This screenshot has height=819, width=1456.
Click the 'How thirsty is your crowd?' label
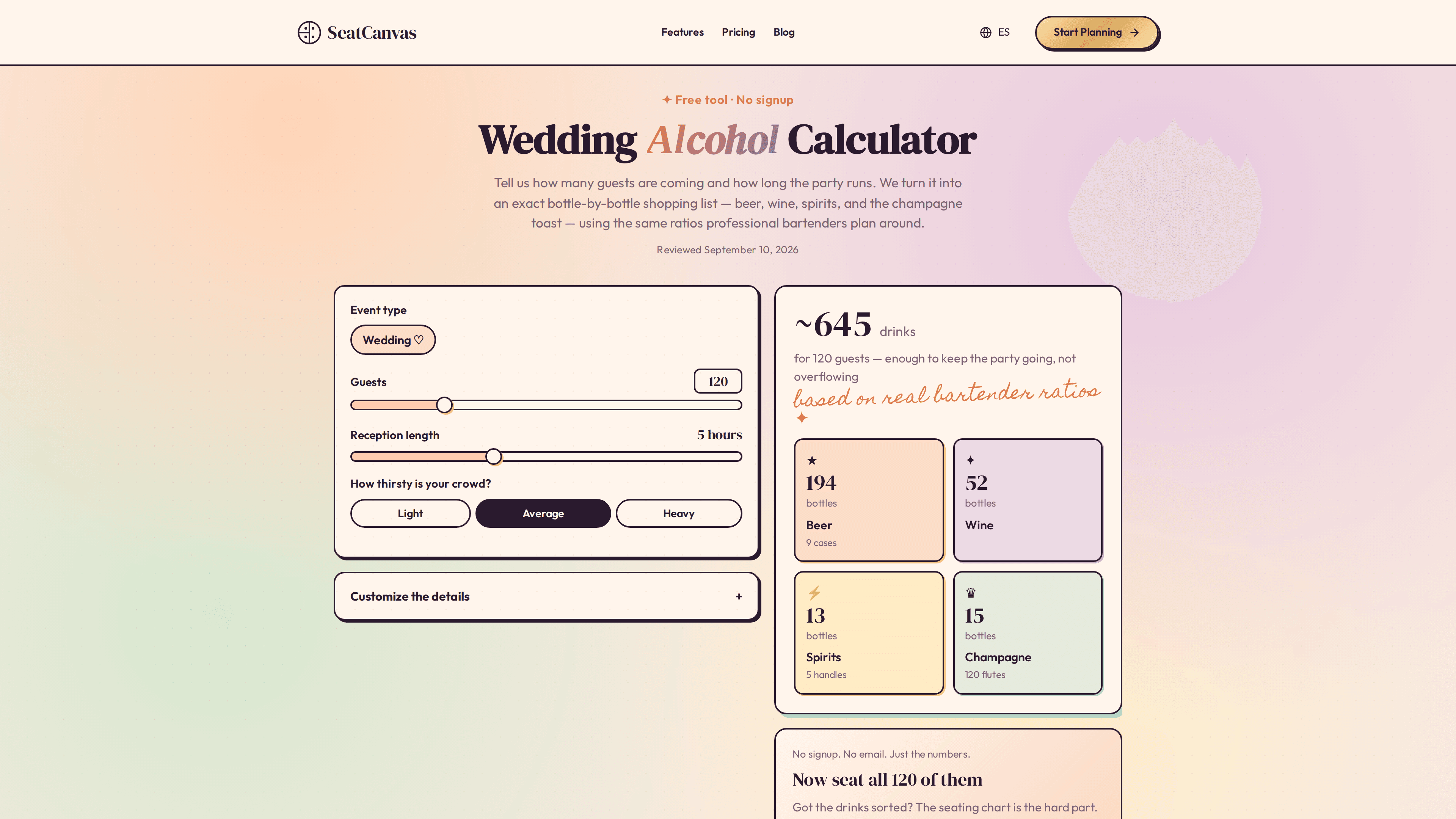420,484
